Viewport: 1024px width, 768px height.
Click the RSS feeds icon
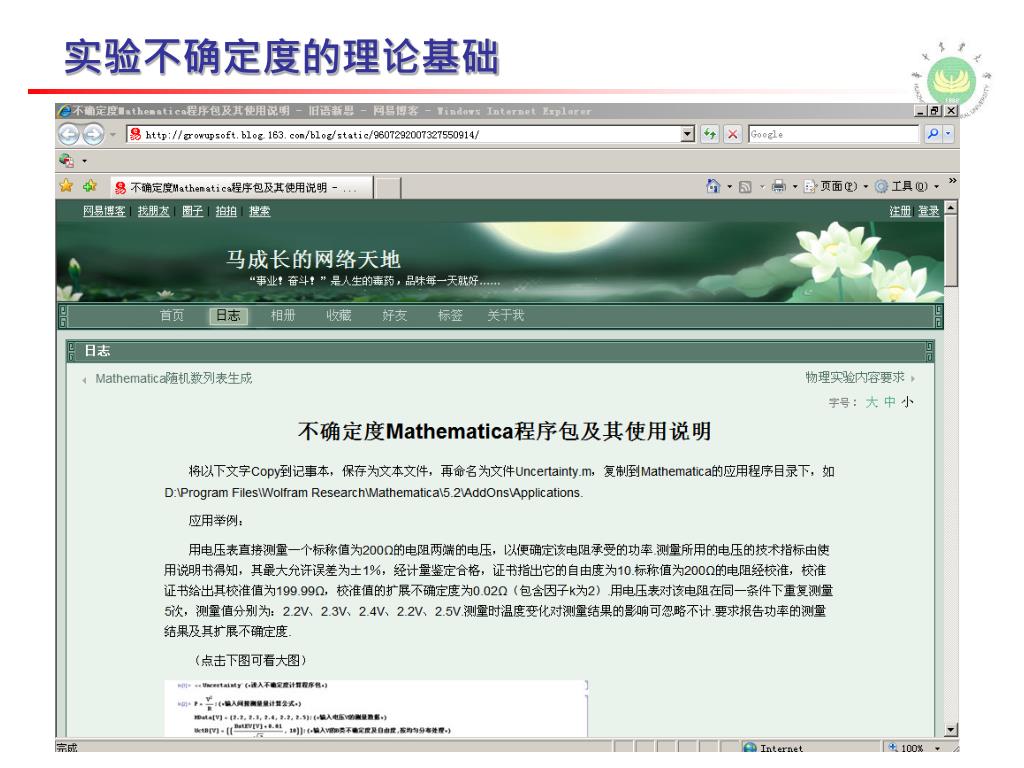tap(745, 187)
